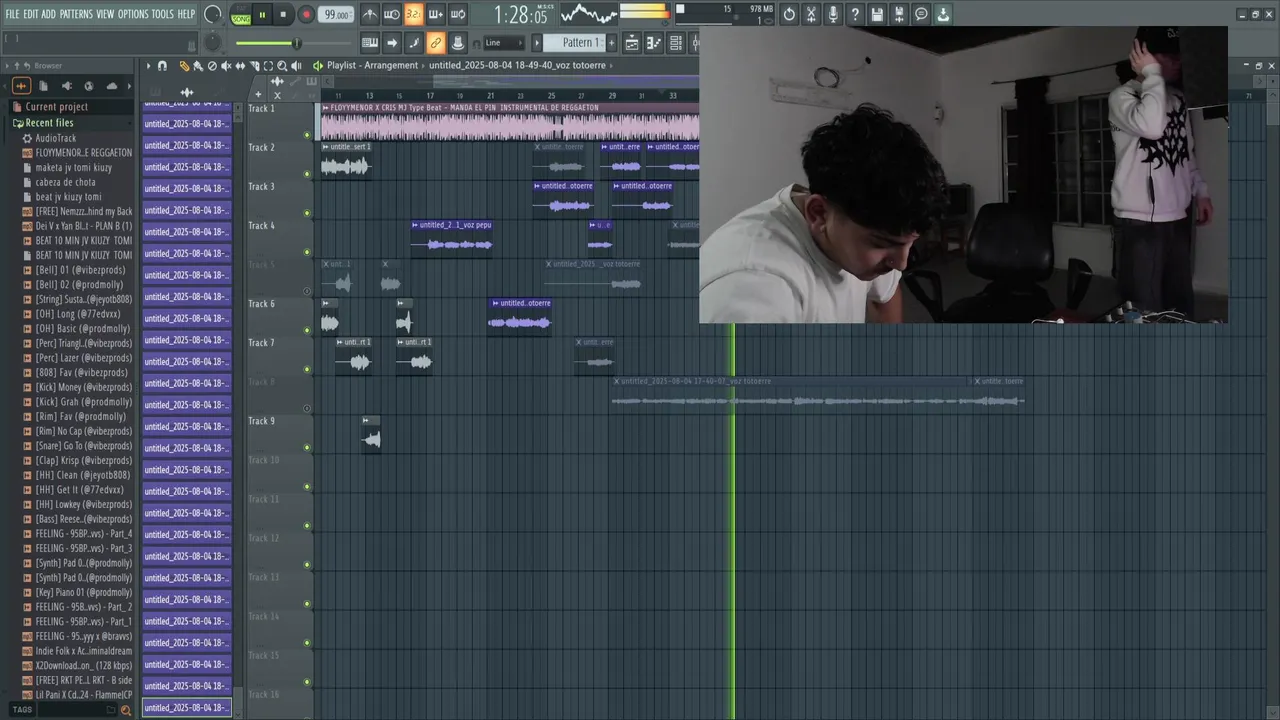Viewport: 1280px width, 720px height.
Task: Click arrow after voz totoerre in Playlist title
Action: [x=612, y=66]
